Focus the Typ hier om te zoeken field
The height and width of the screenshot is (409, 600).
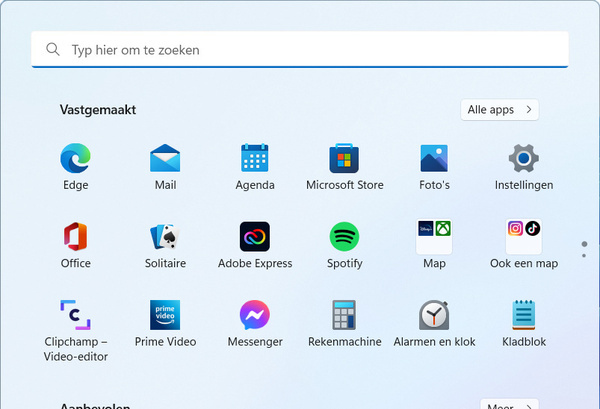pyautogui.click(x=300, y=50)
